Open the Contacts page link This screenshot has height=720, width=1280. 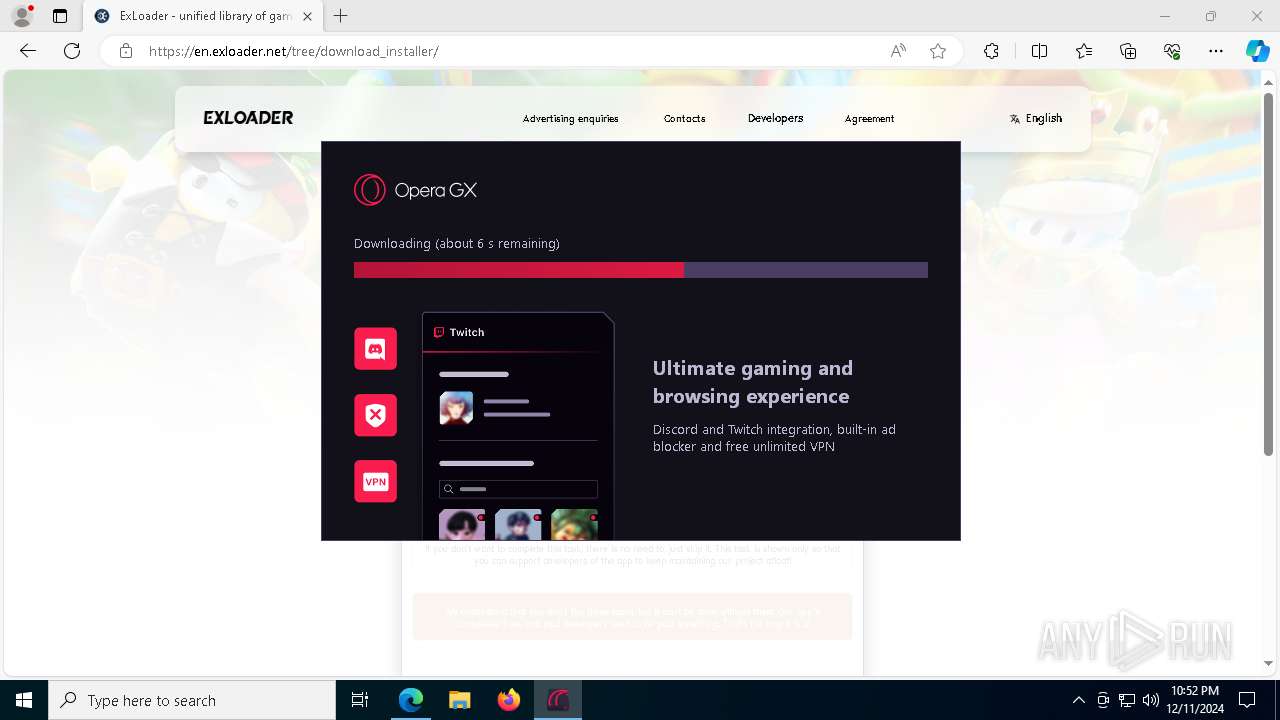[685, 118]
